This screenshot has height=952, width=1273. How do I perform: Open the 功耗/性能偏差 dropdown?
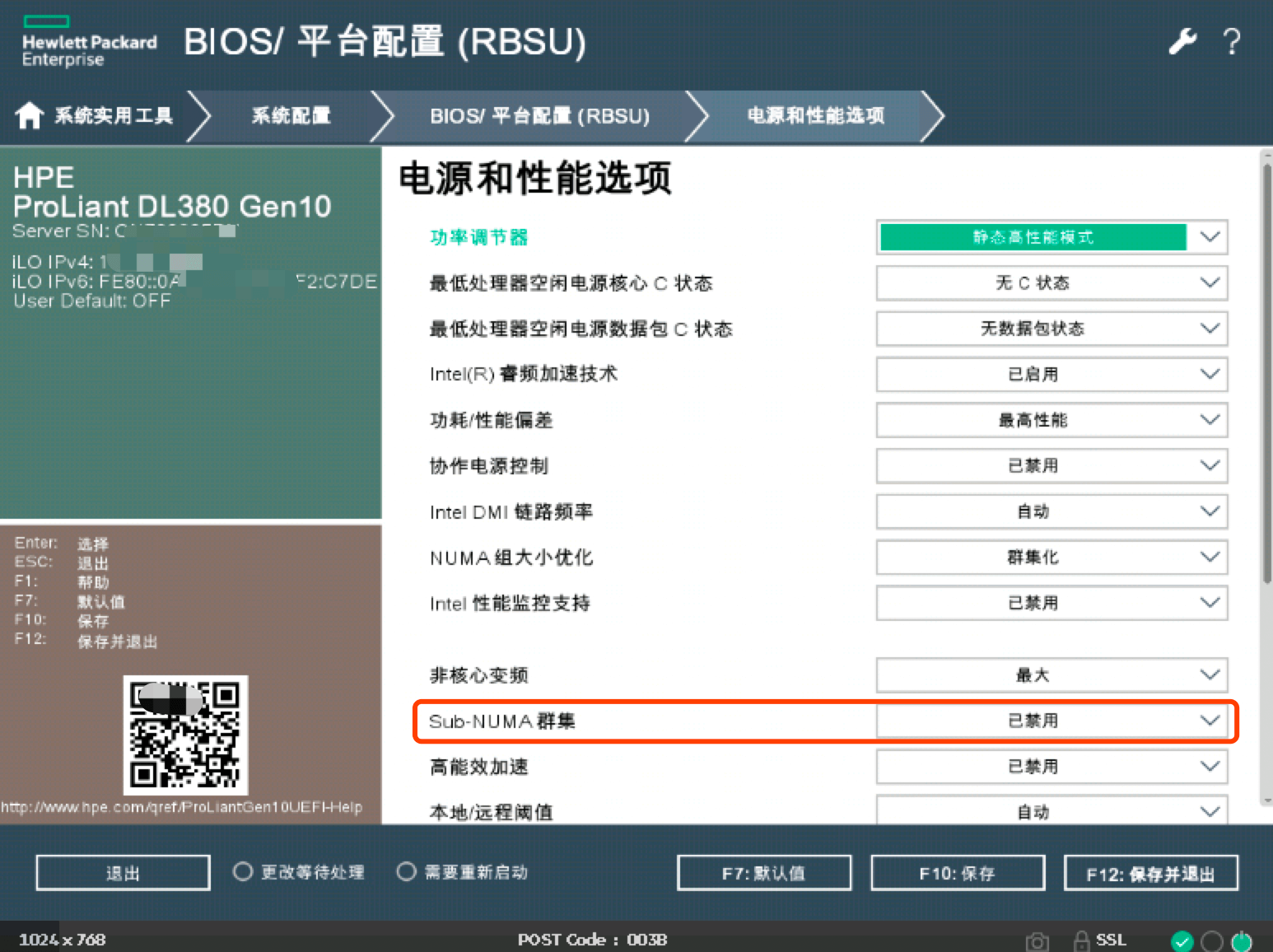click(x=1052, y=420)
